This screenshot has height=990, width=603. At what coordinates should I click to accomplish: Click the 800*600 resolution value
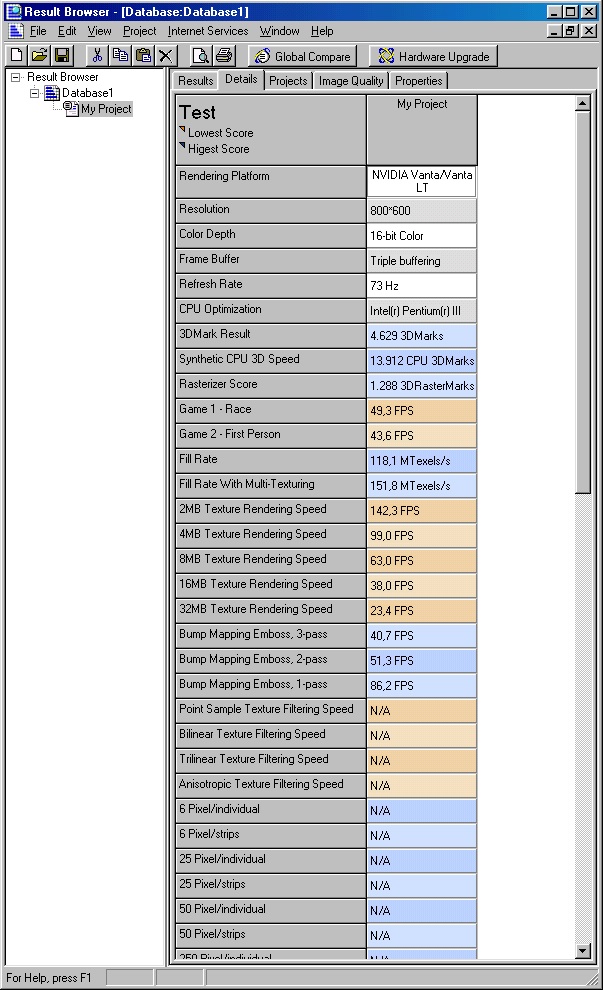422,211
